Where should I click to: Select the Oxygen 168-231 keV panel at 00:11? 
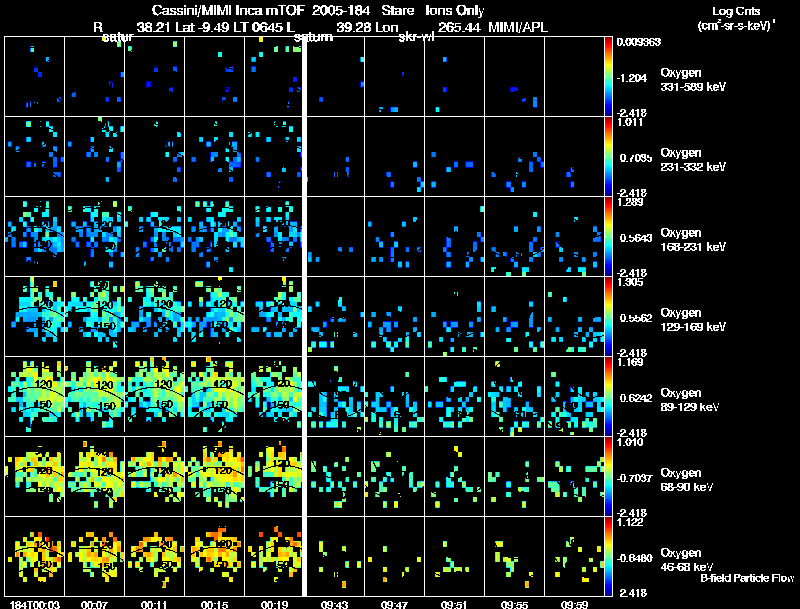[155, 237]
